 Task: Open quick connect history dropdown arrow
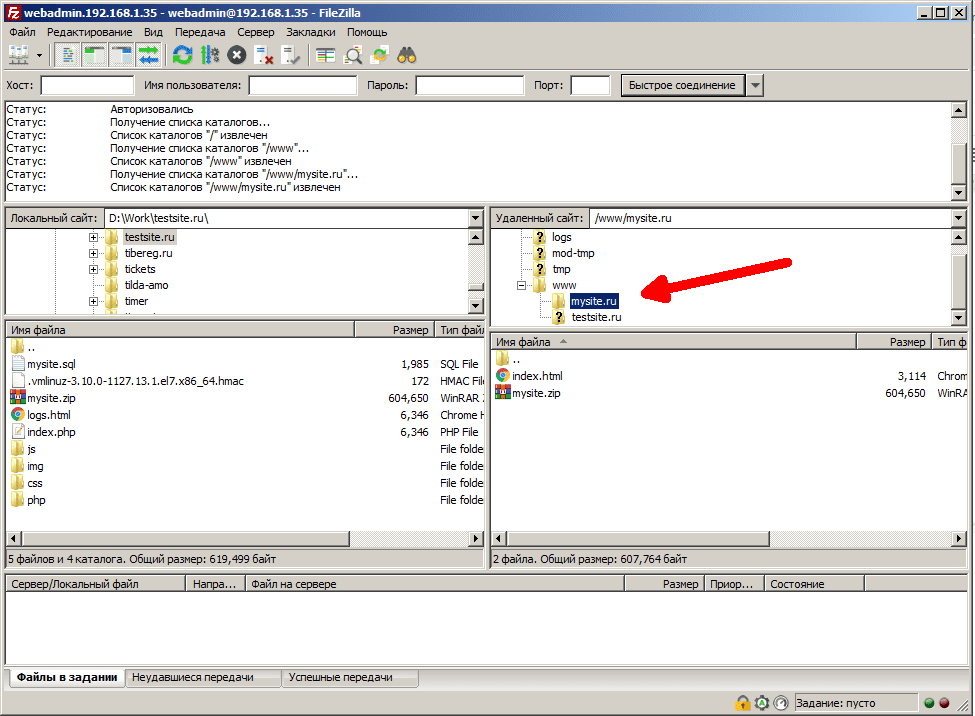754,85
